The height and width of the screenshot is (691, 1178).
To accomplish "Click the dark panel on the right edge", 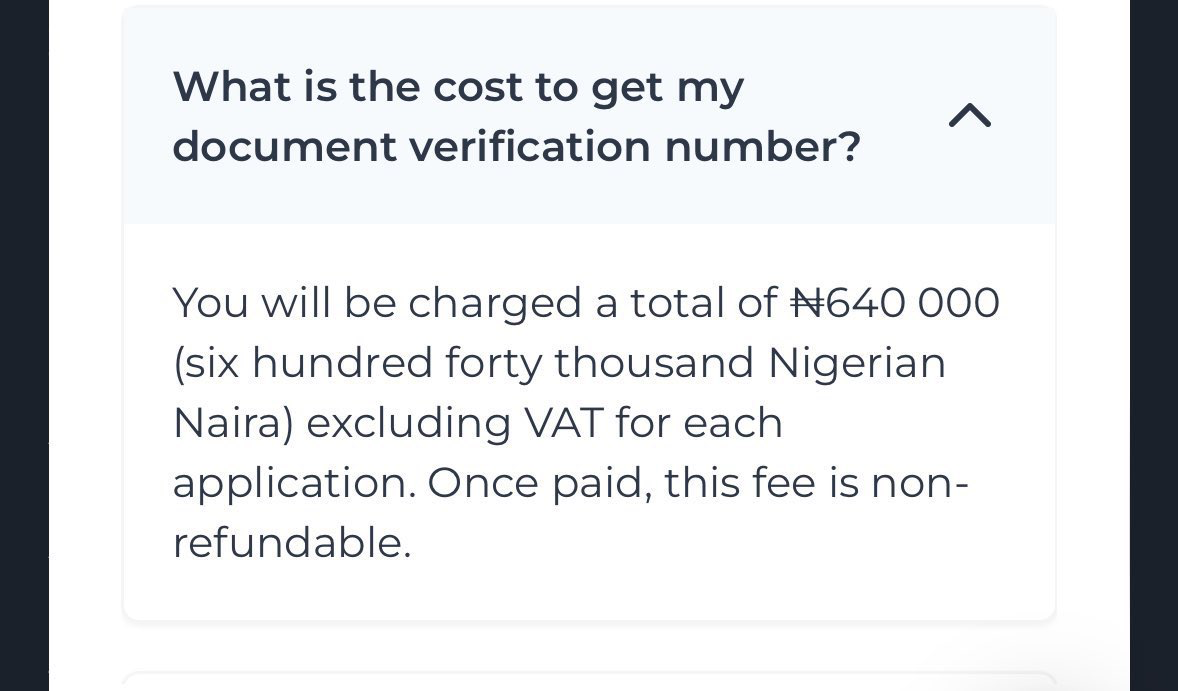I will pyautogui.click(x=1154, y=345).
